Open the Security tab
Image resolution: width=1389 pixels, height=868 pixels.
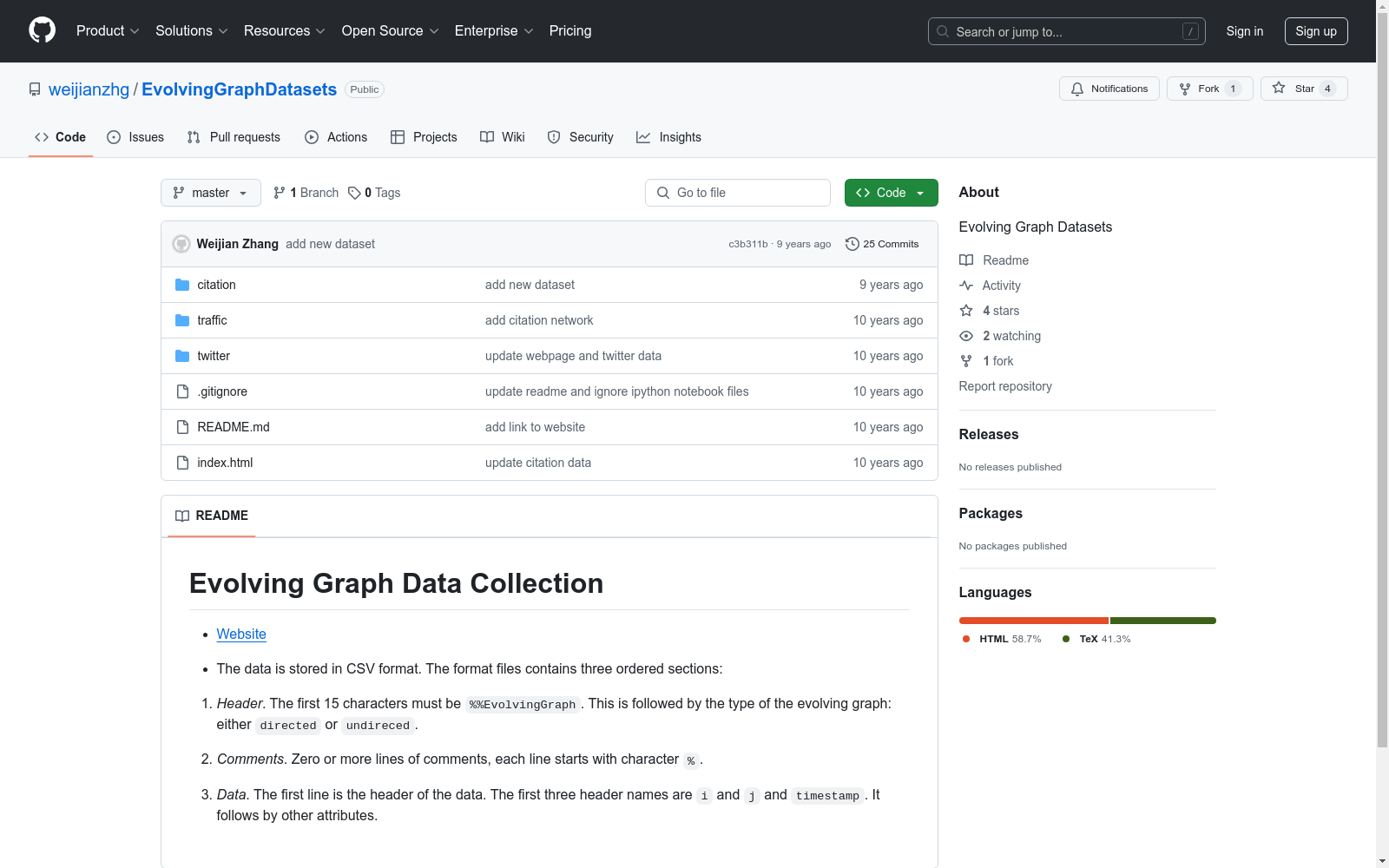click(x=581, y=137)
